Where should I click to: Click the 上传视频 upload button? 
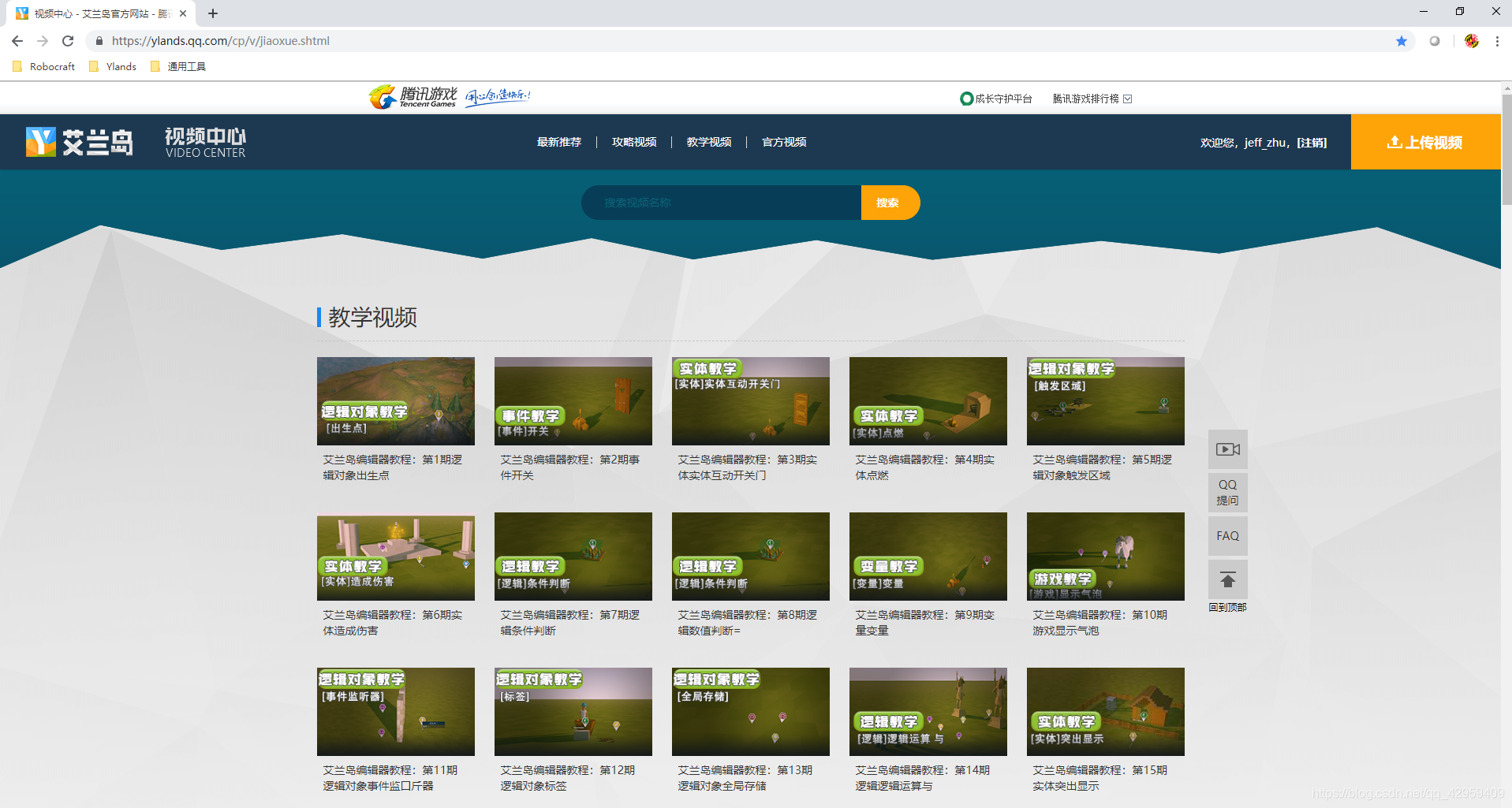1426,142
